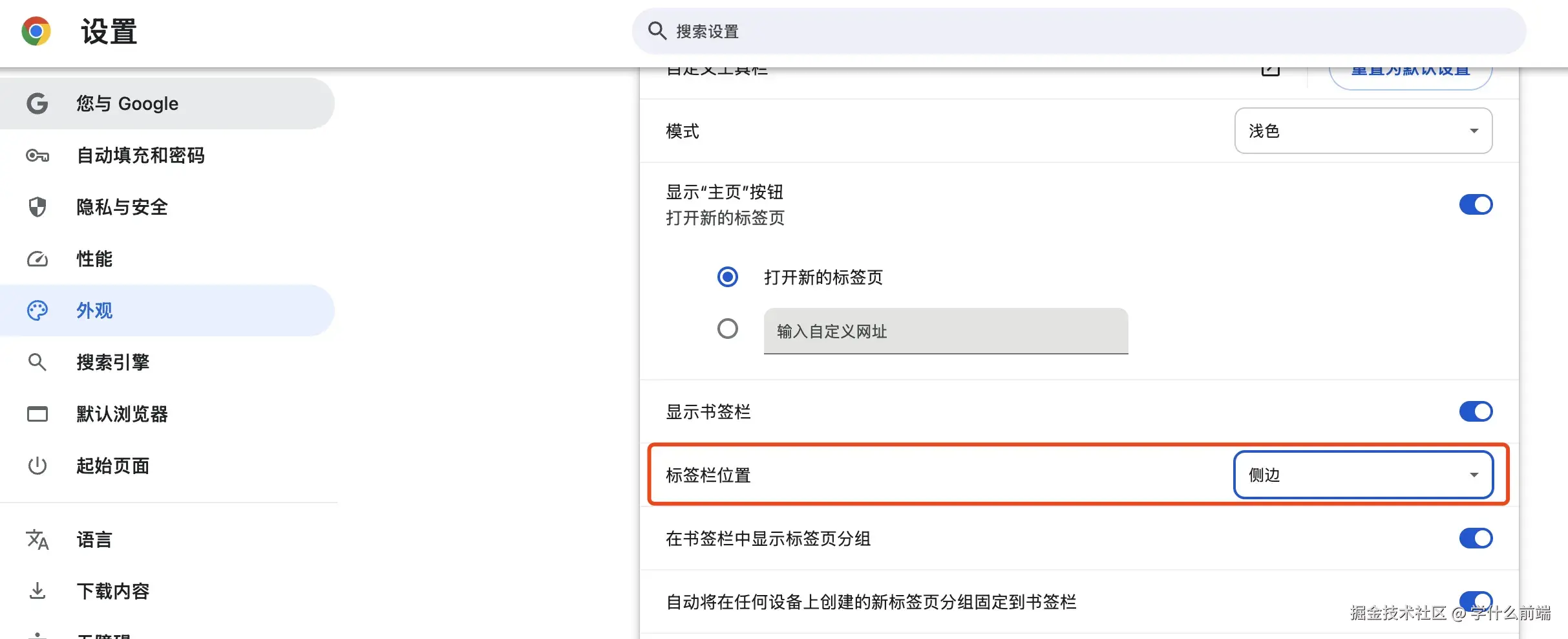The width and height of the screenshot is (1568, 639).
Task: Turn off 在书签栏中显示标签页分组
Action: coord(1476,537)
